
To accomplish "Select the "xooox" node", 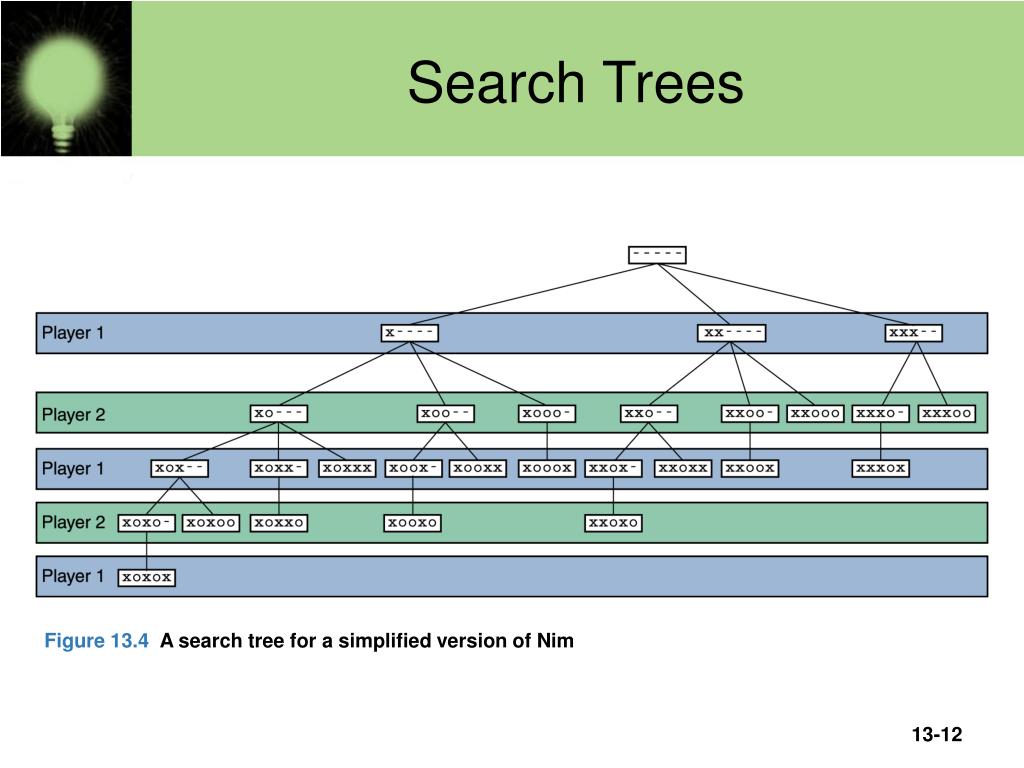I will (x=547, y=469).
